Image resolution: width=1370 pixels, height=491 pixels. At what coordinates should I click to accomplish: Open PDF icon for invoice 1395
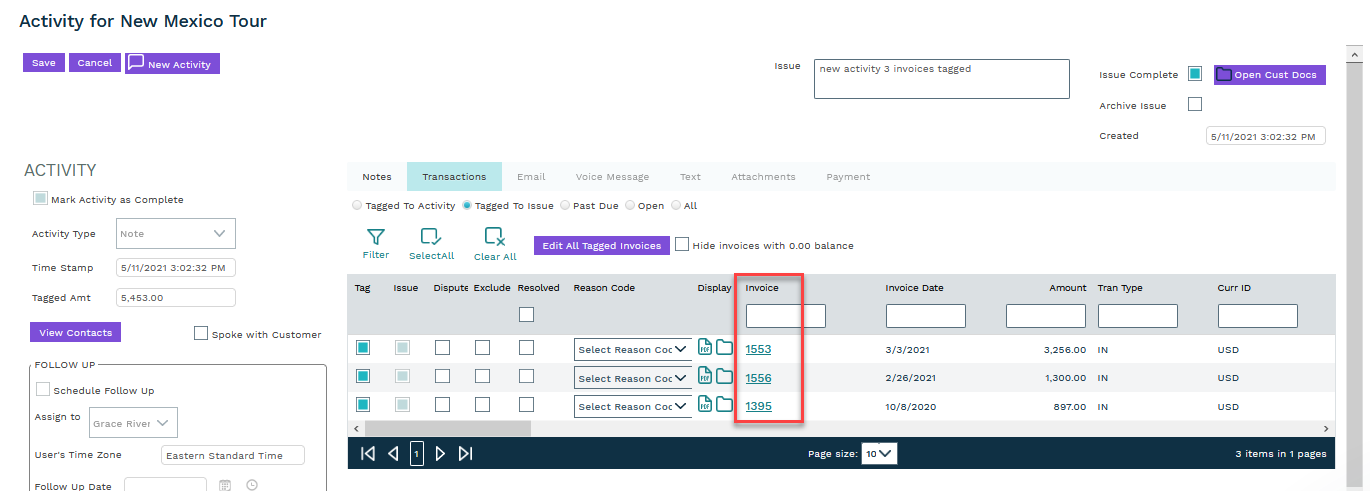tap(705, 405)
